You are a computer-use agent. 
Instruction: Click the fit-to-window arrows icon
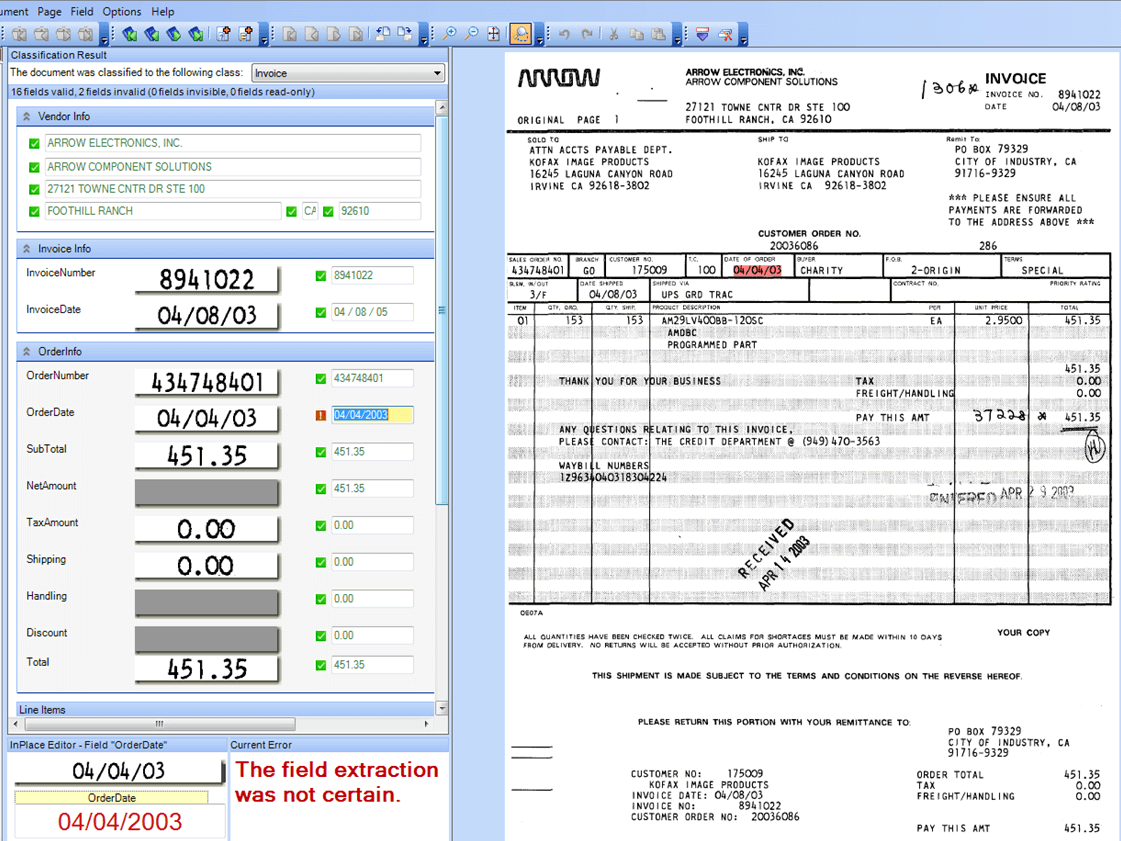click(493, 34)
